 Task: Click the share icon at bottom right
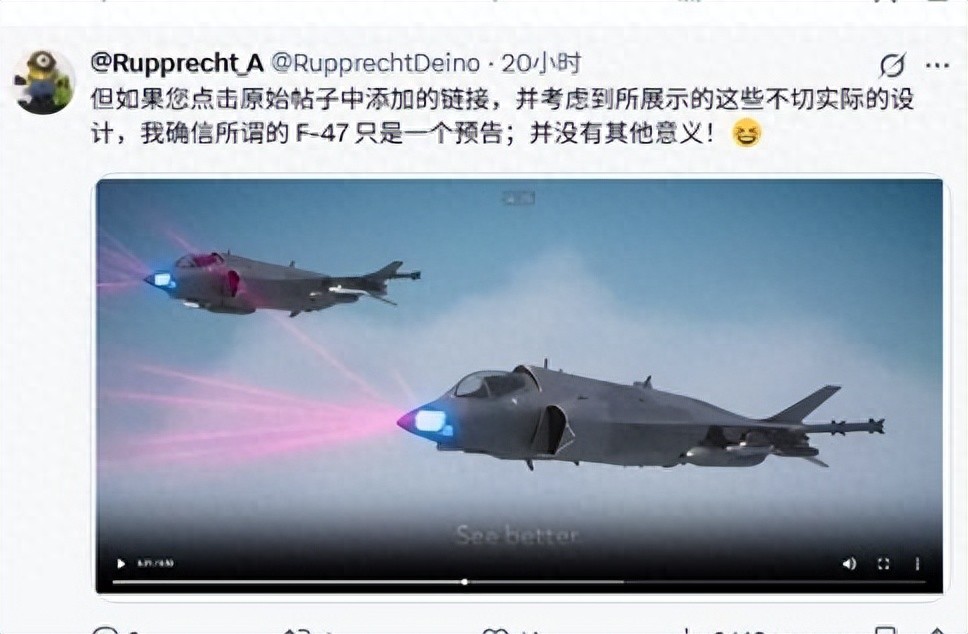coord(937,630)
